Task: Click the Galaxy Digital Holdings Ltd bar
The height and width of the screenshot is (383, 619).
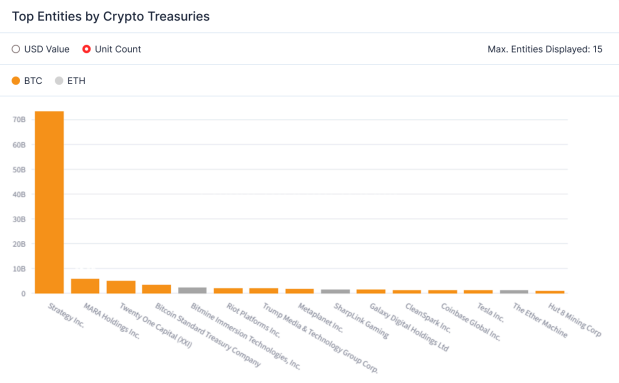Action: 371,291
